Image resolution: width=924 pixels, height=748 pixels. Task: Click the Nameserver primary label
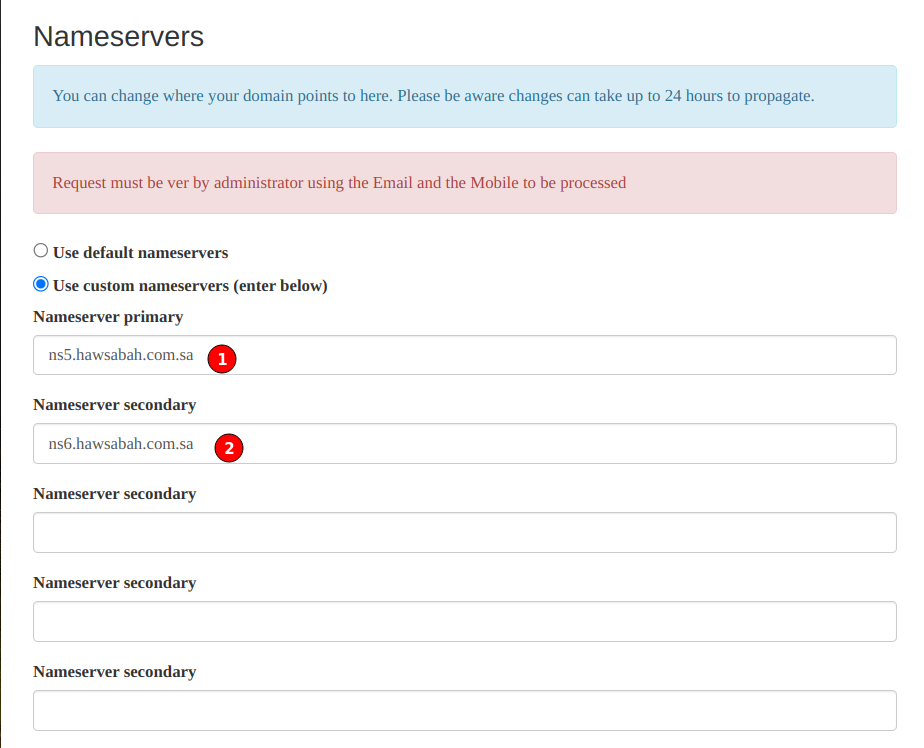(x=108, y=317)
